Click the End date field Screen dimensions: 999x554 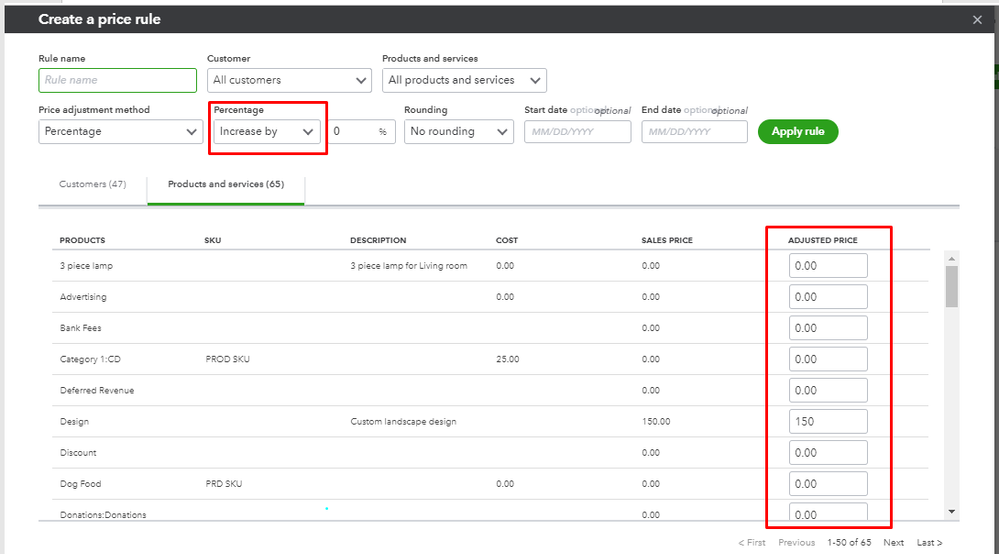tap(694, 131)
